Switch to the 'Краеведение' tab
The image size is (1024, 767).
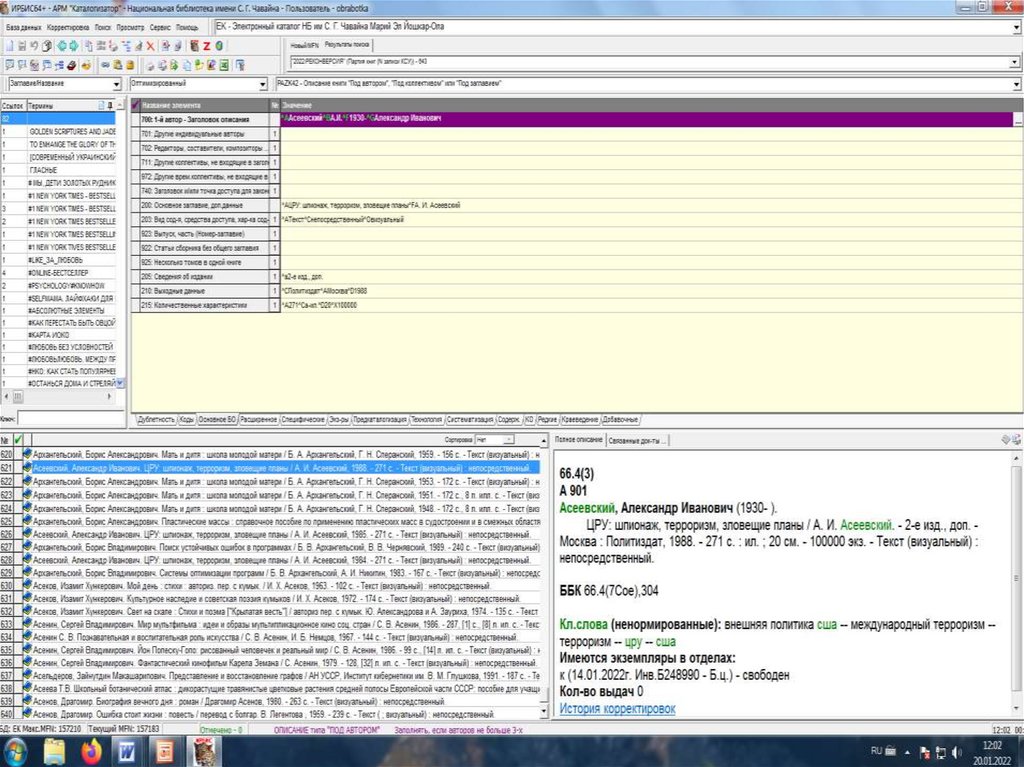579,419
